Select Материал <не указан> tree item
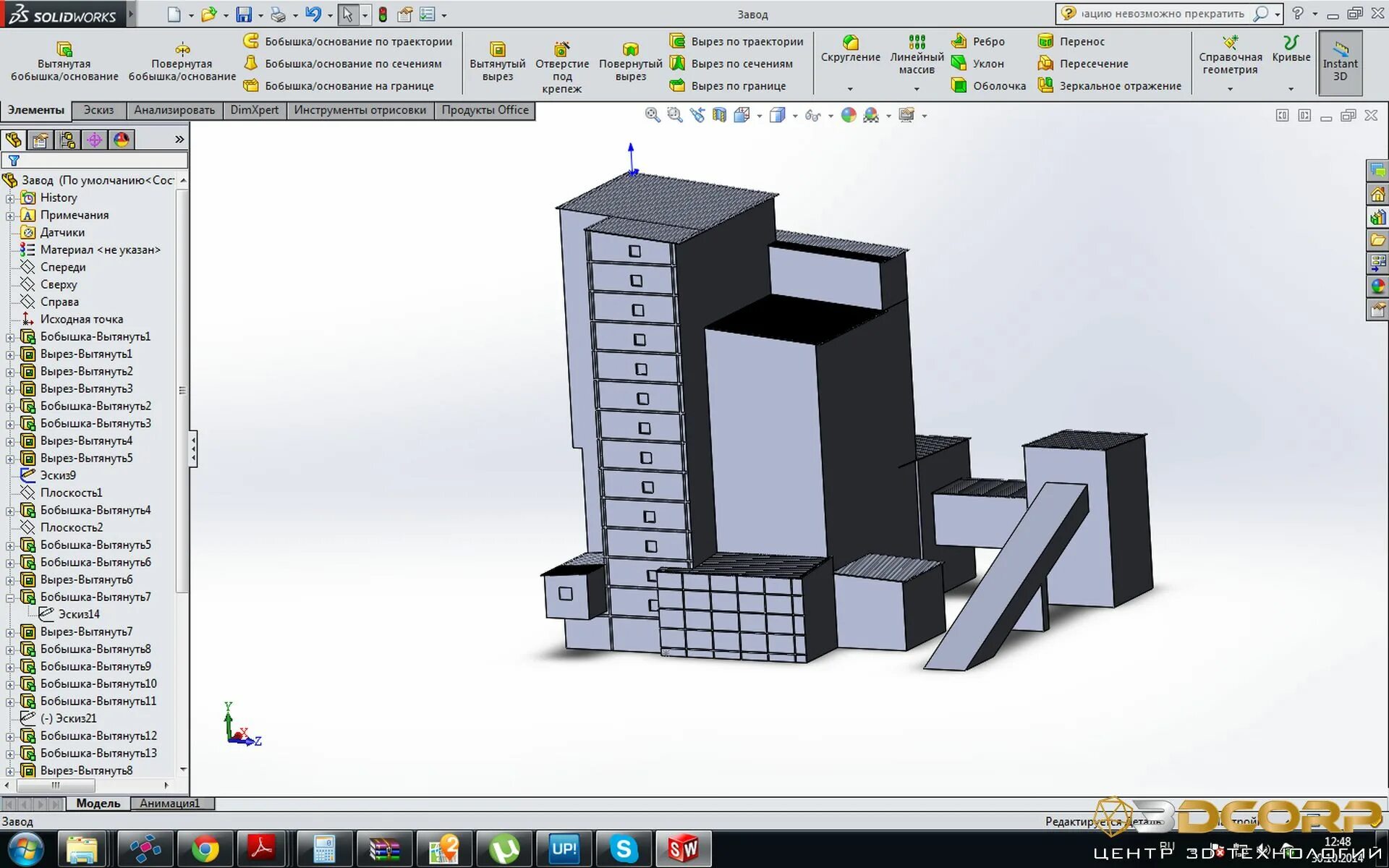 click(100, 250)
